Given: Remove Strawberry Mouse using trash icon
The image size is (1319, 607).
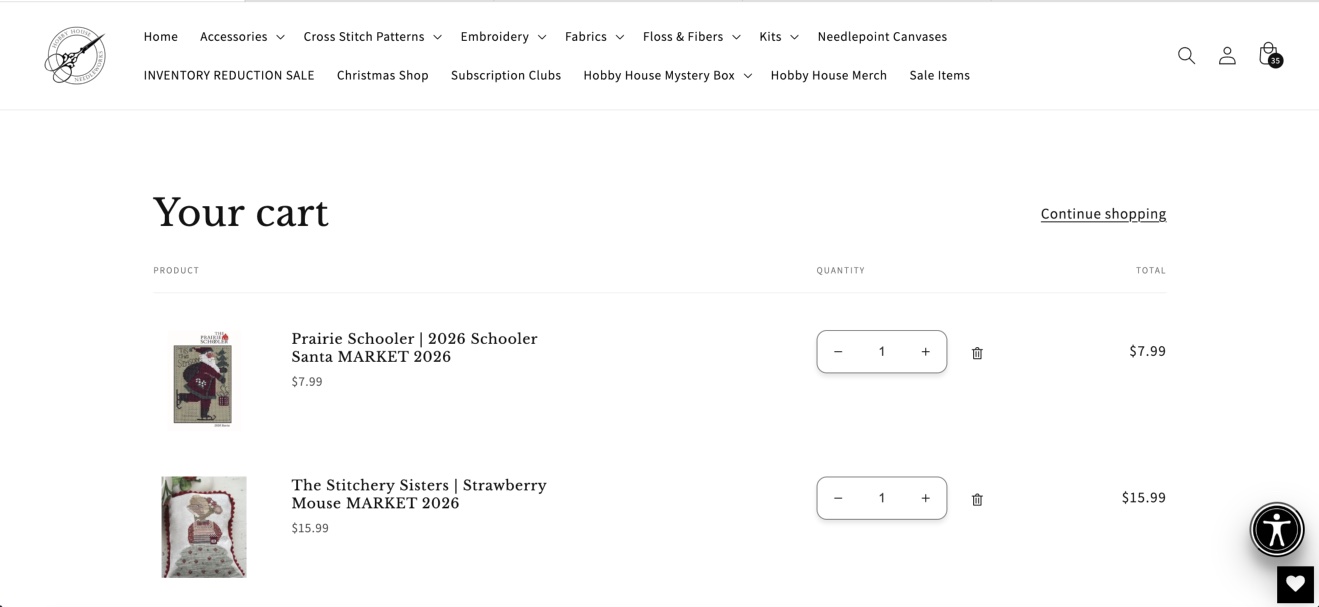Looking at the screenshot, I should [x=977, y=500].
